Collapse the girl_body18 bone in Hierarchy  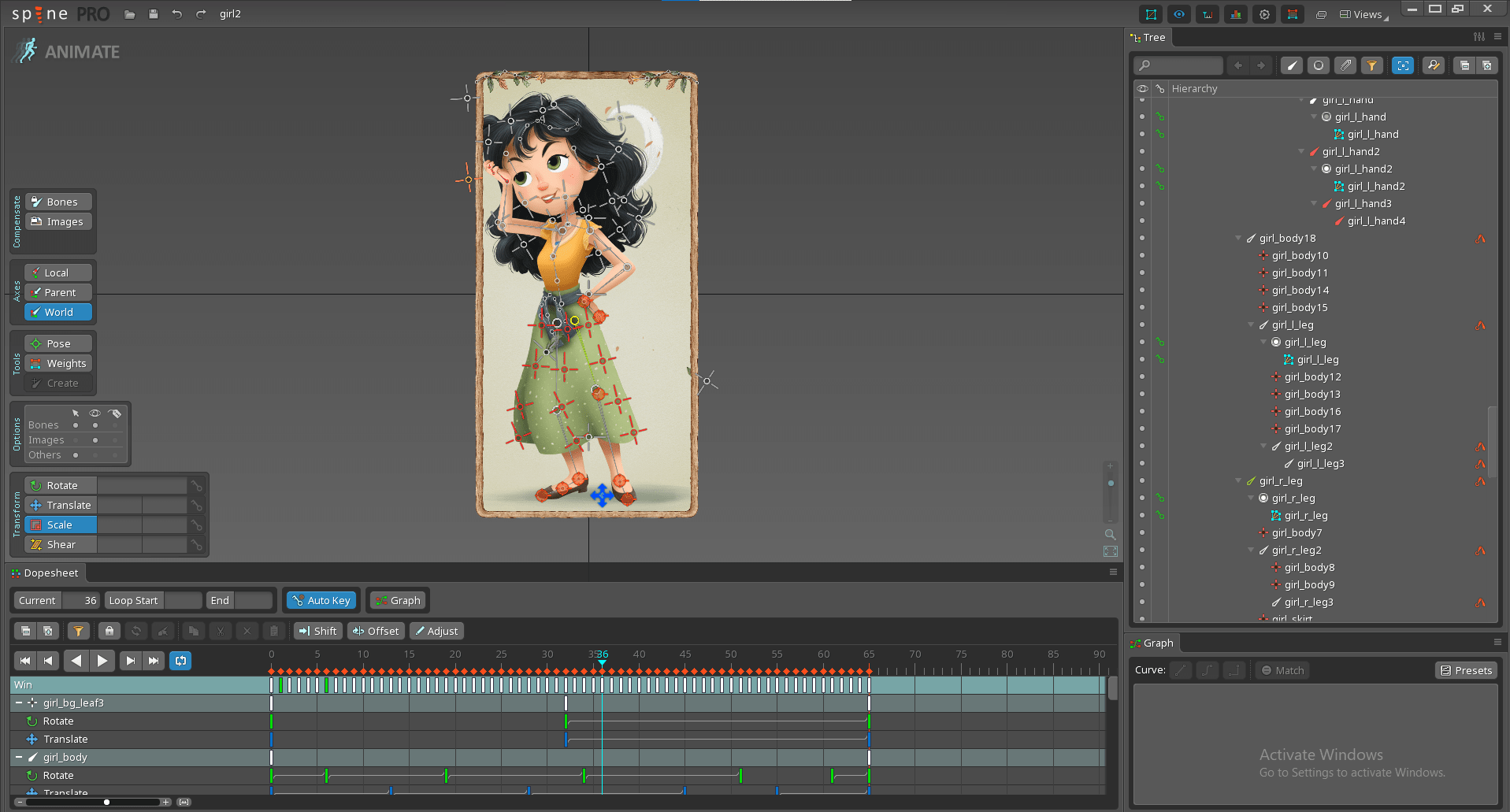point(1238,238)
